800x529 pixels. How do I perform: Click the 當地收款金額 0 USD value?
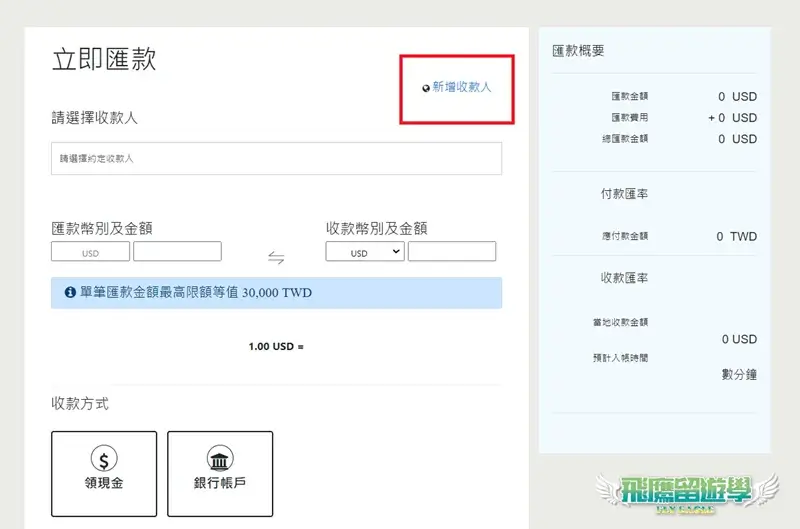click(739, 339)
